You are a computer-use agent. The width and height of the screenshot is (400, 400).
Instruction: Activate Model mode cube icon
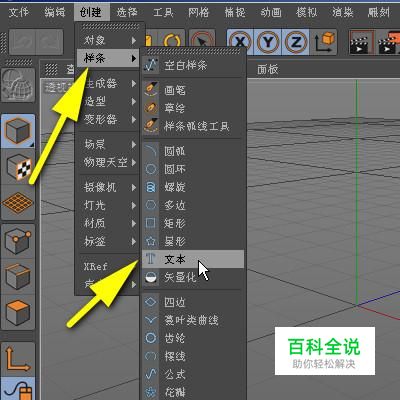[x=18, y=131]
